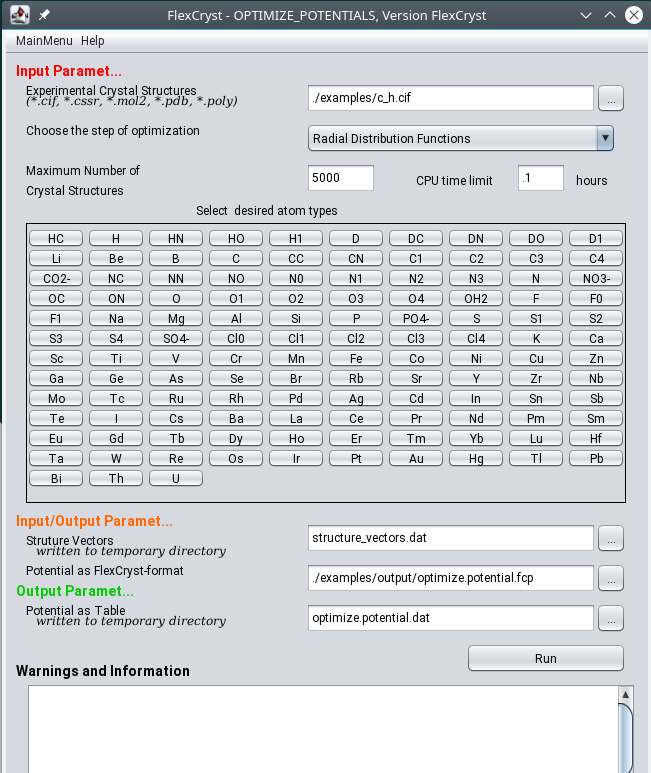Toggle the Pd atom type
Image resolution: width=651 pixels, height=773 pixels.
tap(296, 398)
